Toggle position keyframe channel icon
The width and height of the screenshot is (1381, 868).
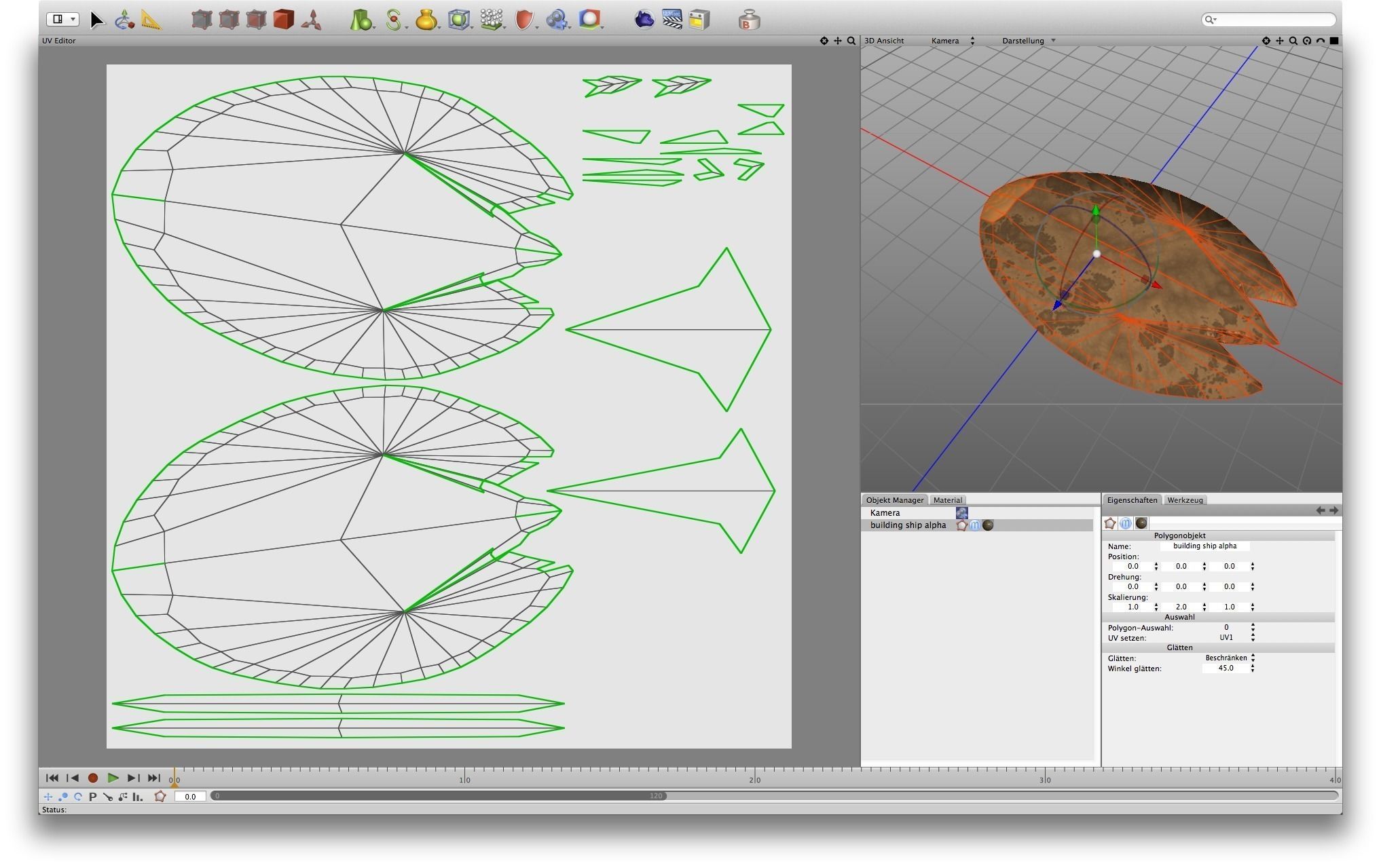coord(48,797)
